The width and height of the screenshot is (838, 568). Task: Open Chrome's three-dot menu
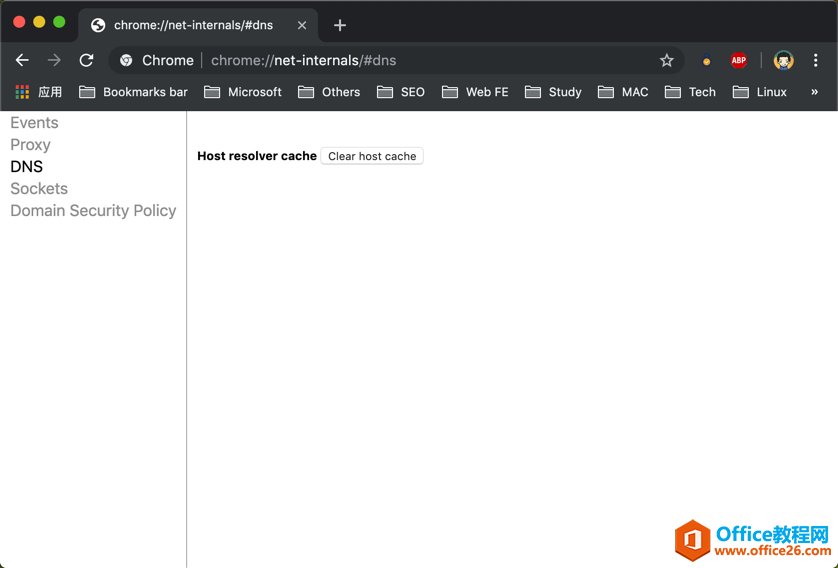[816, 60]
